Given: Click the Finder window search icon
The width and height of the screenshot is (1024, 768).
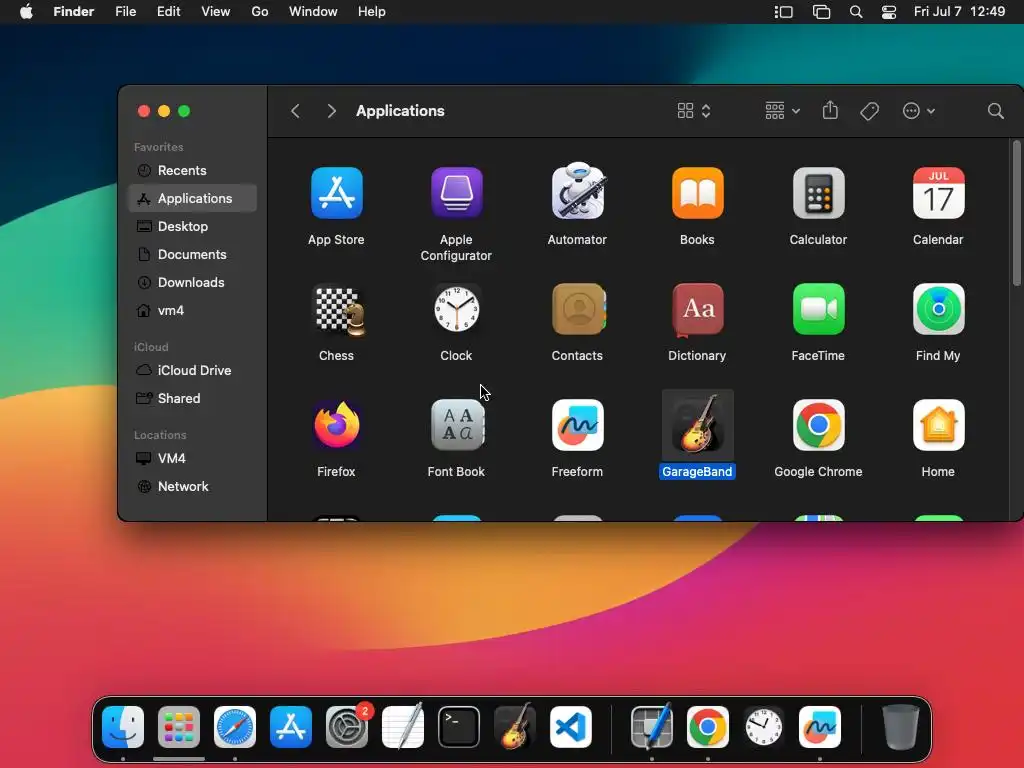Looking at the screenshot, I should click(x=995, y=111).
